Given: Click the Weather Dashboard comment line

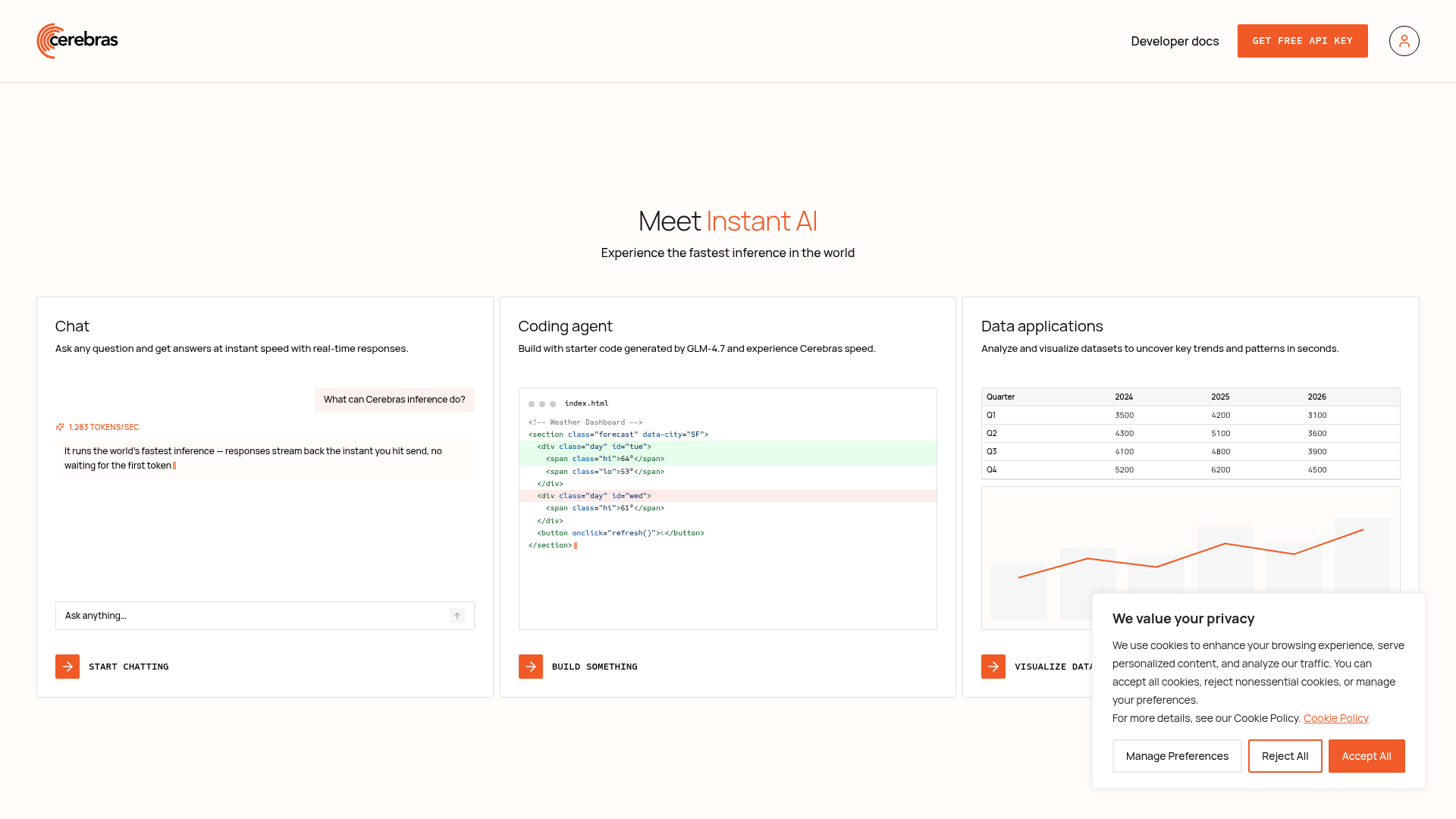Looking at the screenshot, I should tap(585, 422).
